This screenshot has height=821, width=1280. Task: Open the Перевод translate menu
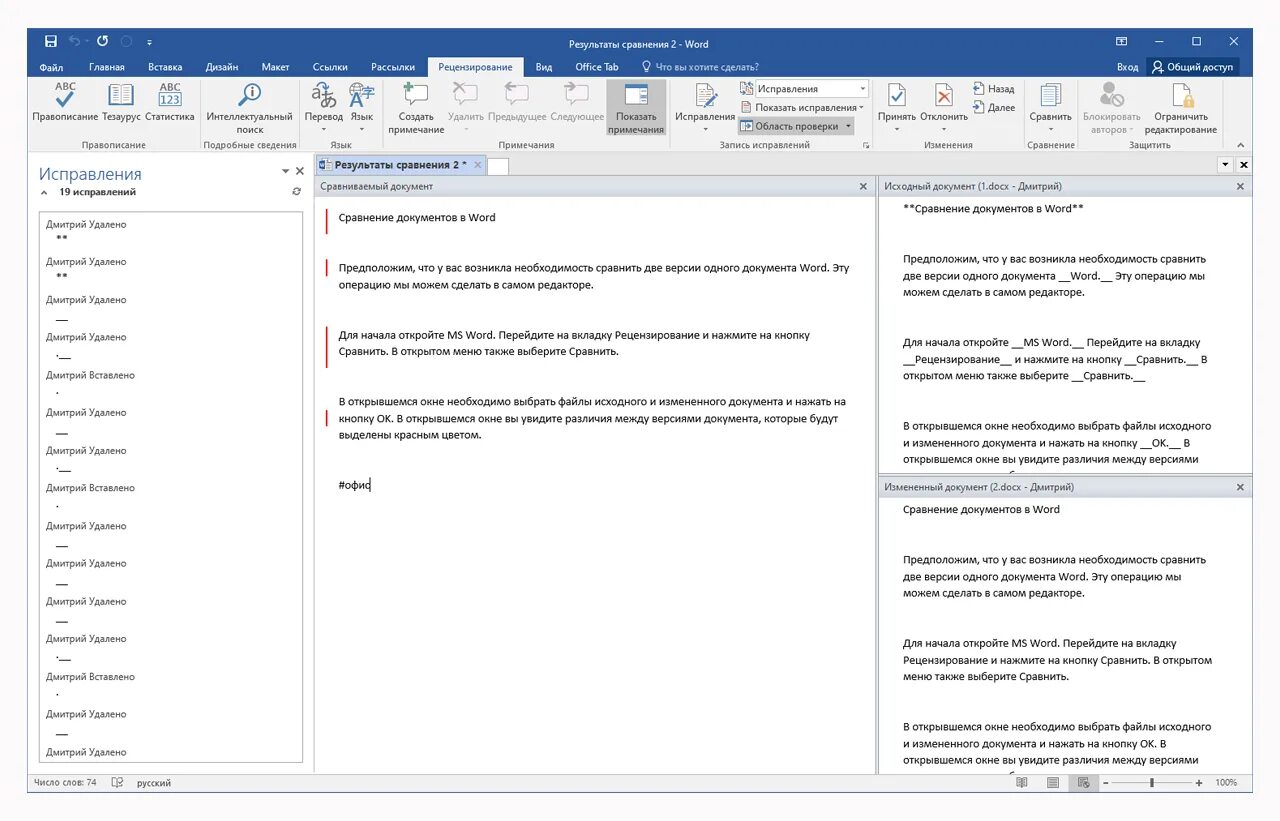point(323,108)
